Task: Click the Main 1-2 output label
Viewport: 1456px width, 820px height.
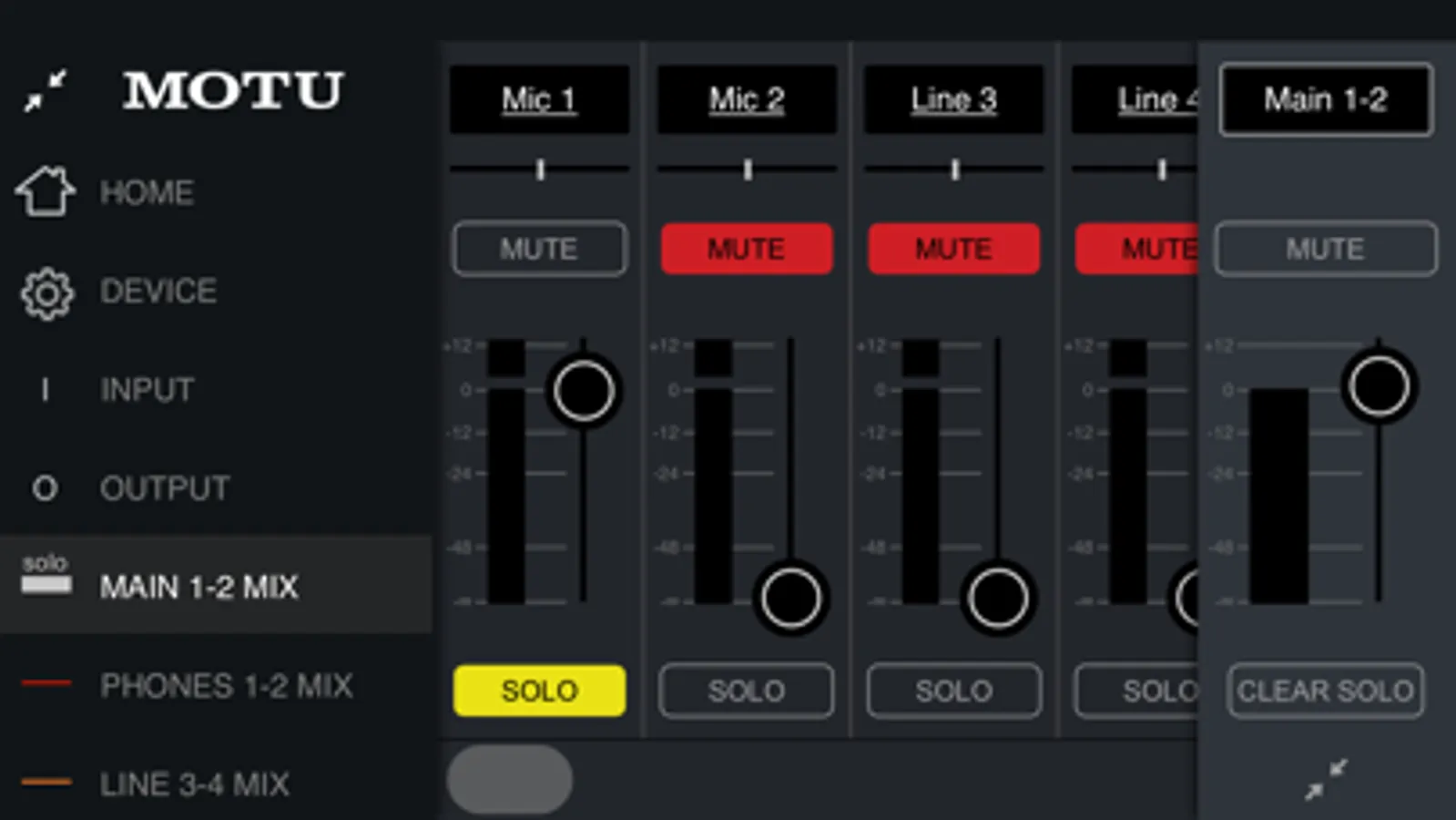Action: [x=1326, y=99]
